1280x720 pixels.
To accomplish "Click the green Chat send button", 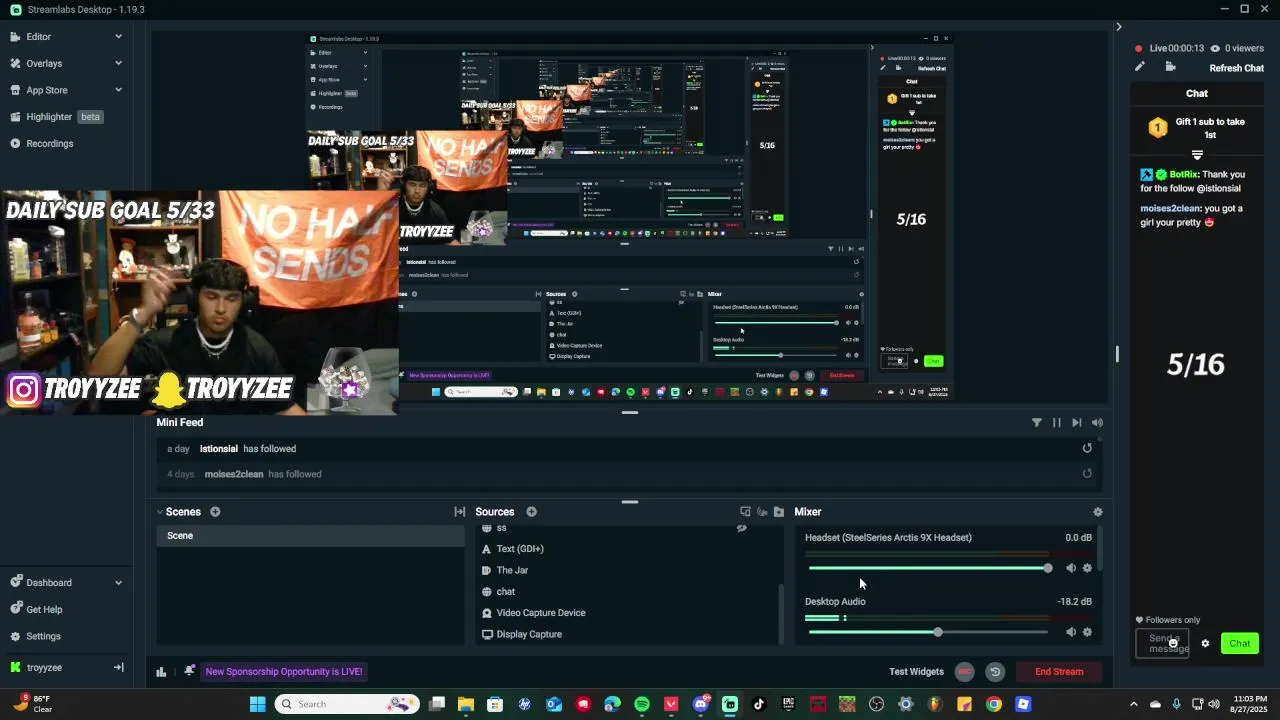I will coord(1240,643).
